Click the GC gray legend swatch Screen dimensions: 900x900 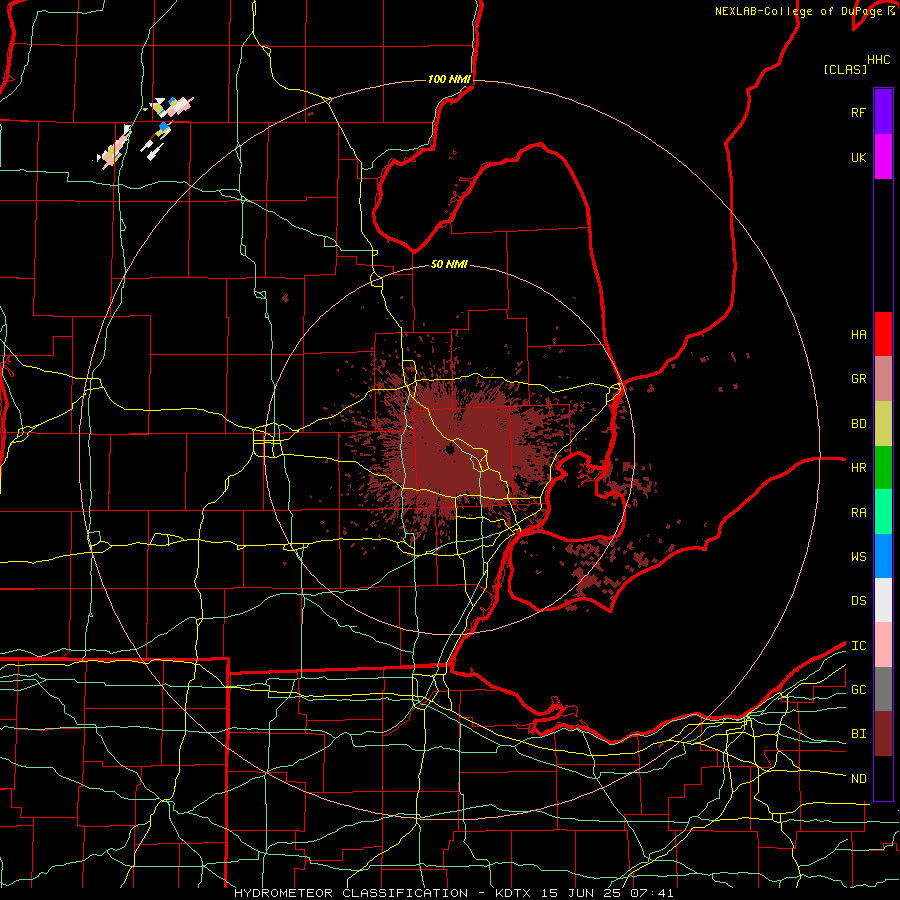(x=883, y=689)
